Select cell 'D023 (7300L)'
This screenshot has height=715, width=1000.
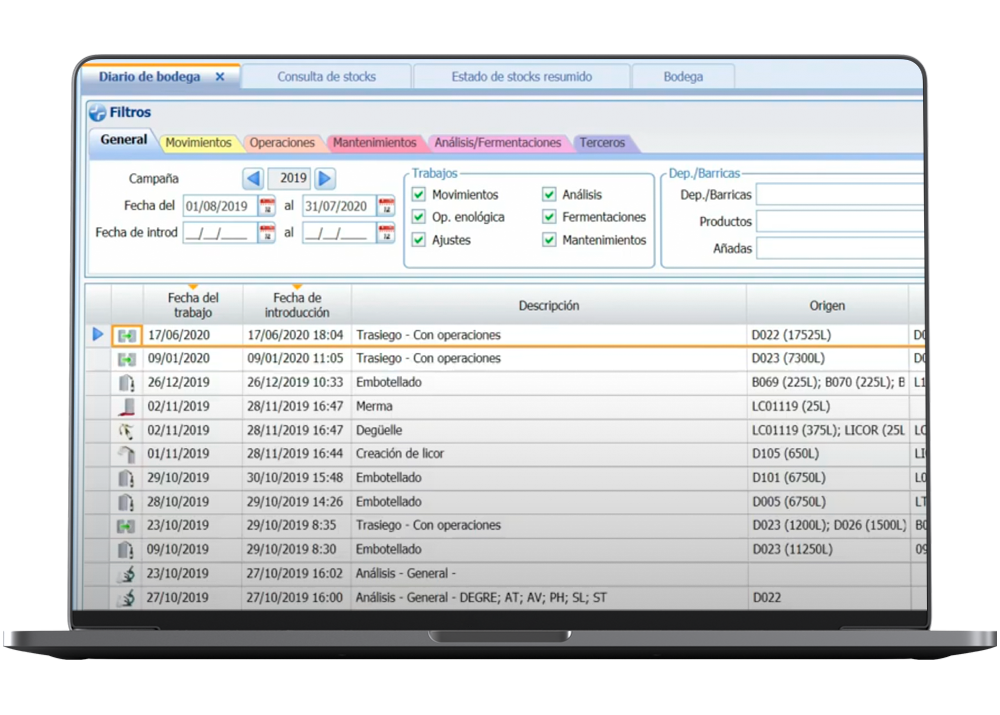click(828, 358)
